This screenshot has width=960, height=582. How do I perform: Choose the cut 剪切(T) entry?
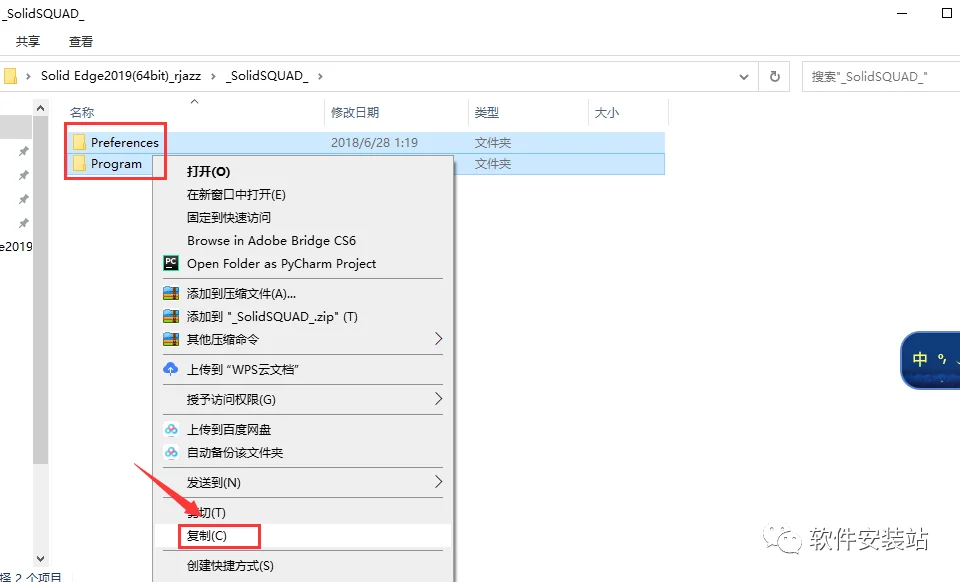206,512
